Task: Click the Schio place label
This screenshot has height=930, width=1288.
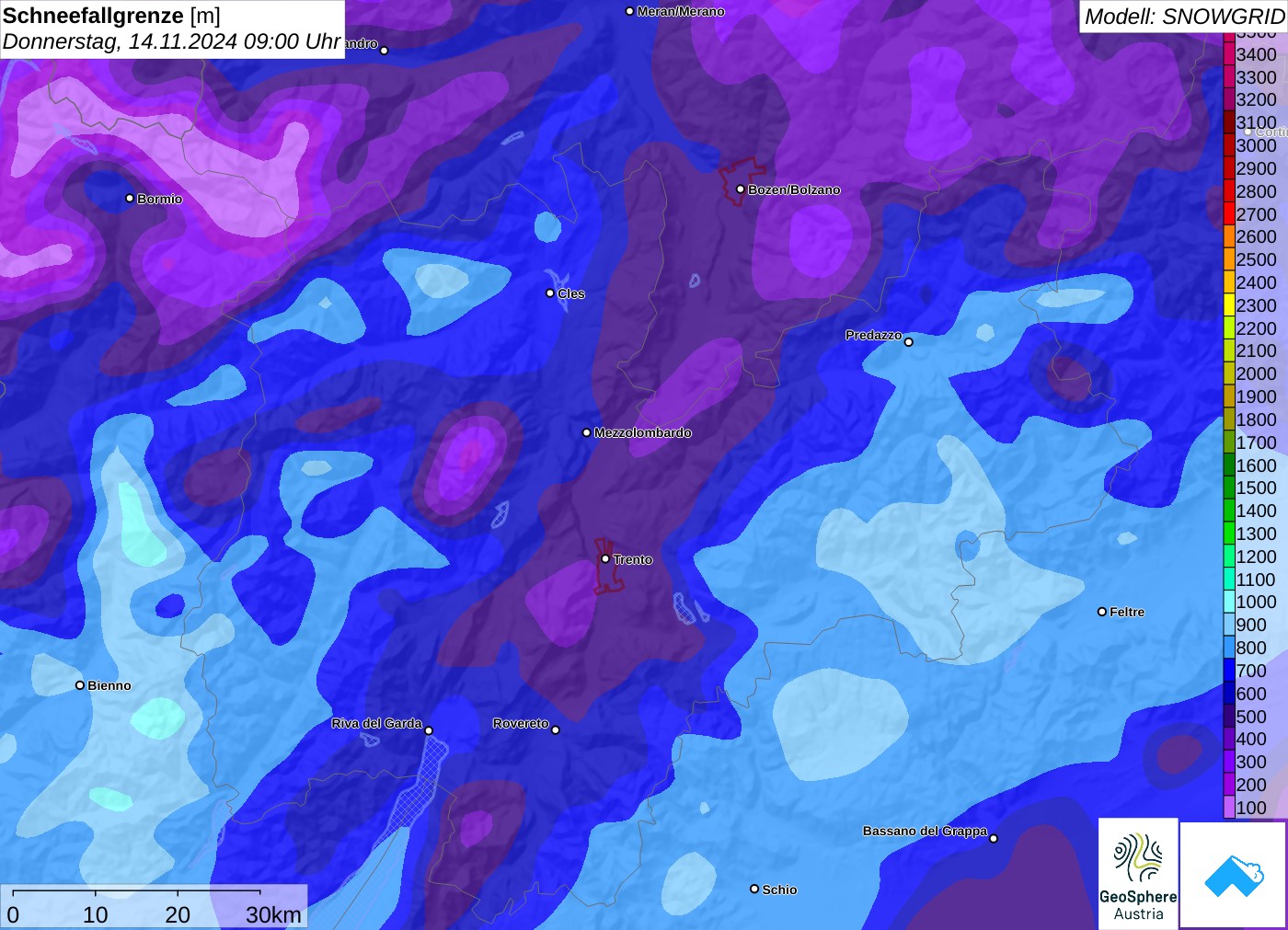Action: click(x=779, y=890)
